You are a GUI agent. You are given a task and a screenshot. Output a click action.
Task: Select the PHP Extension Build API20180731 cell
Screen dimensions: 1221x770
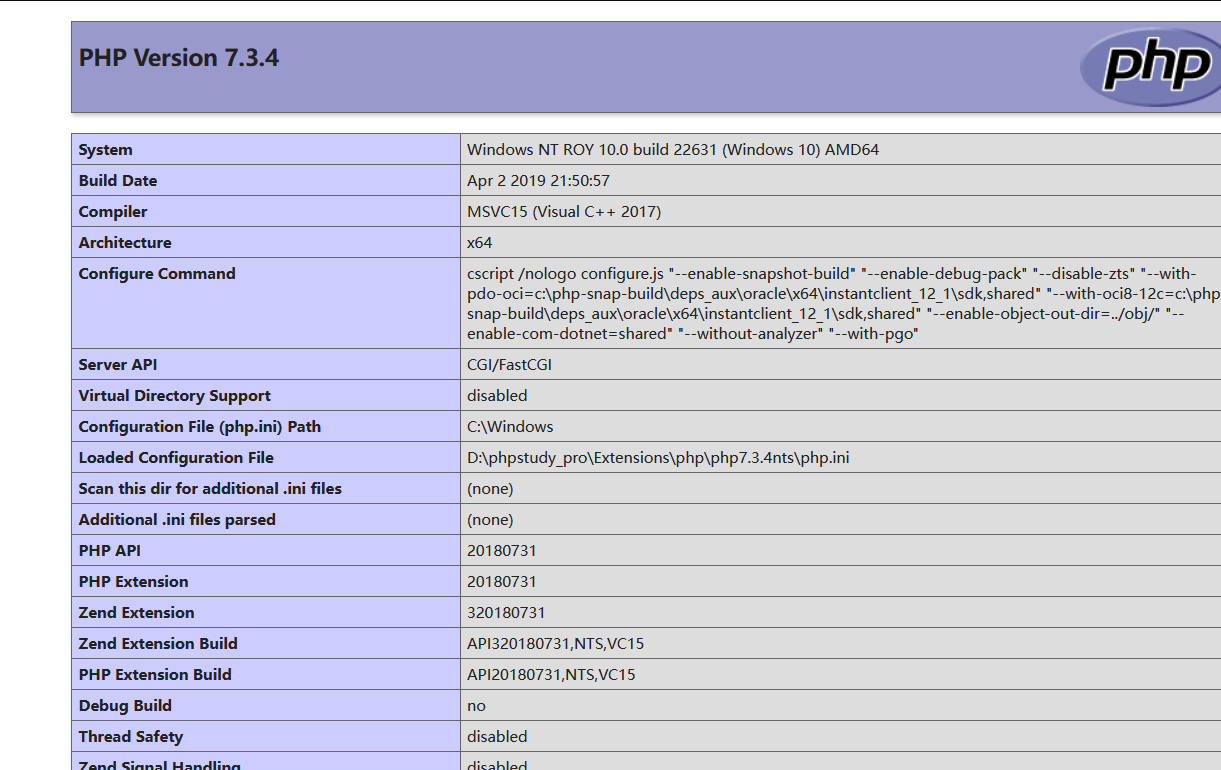pyautogui.click(x=554, y=674)
